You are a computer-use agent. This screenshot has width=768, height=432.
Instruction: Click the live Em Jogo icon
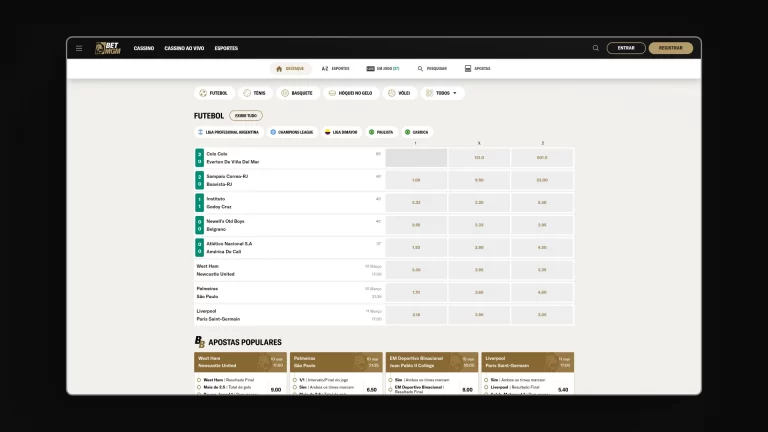[x=370, y=69]
